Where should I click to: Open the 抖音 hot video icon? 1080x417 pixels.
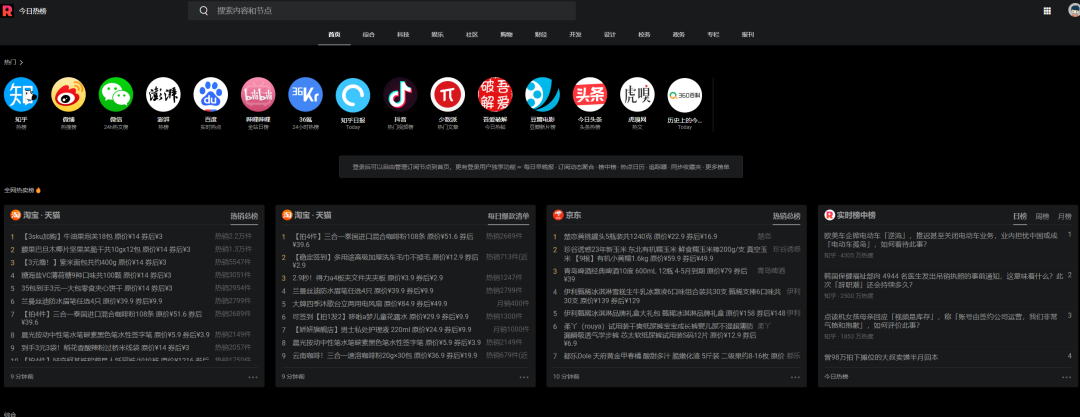click(x=400, y=94)
